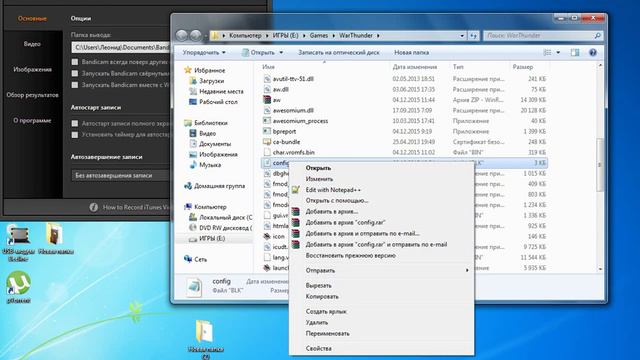Open Загрузки in the navigation pane

(211, 81)
